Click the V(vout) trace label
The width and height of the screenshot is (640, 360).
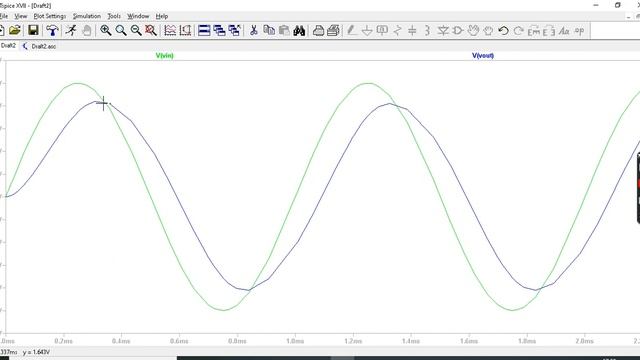pyautogui.click(x=483, y=56)
